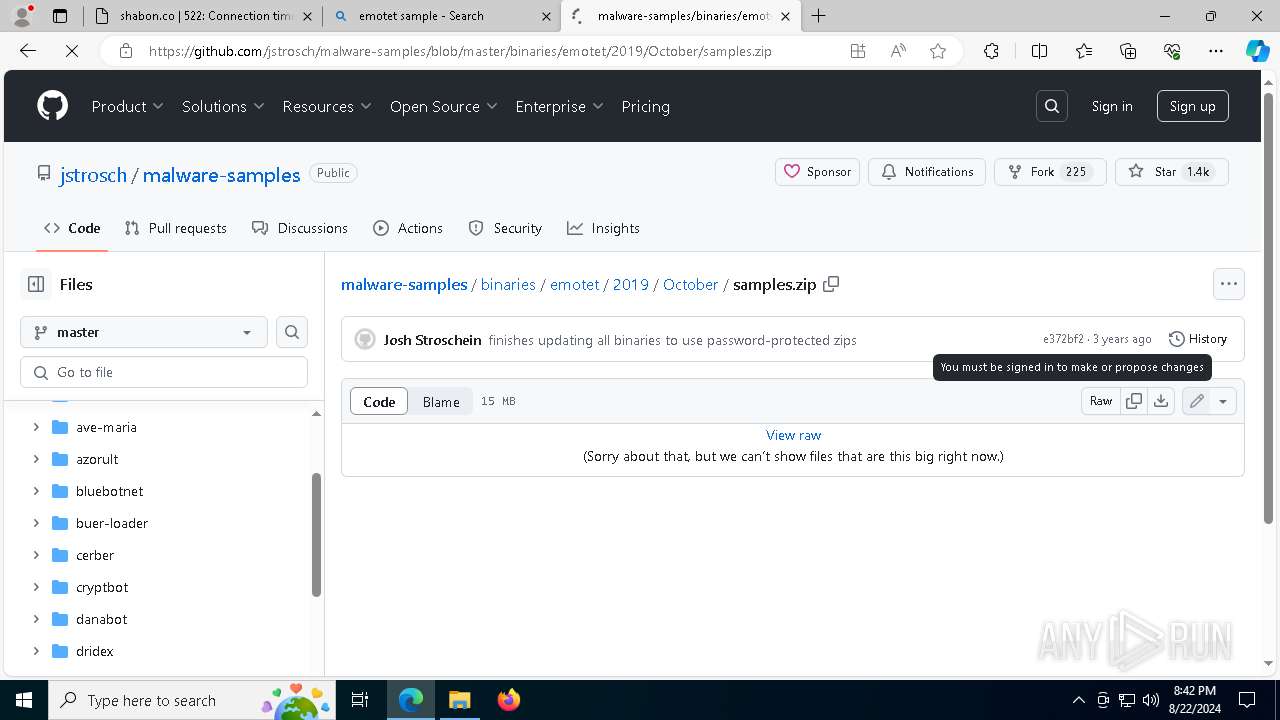Open jstrosch user profile link
The width and height of the screenshot is (1280, 720).
pyautogui.click(x=93, y=175)
